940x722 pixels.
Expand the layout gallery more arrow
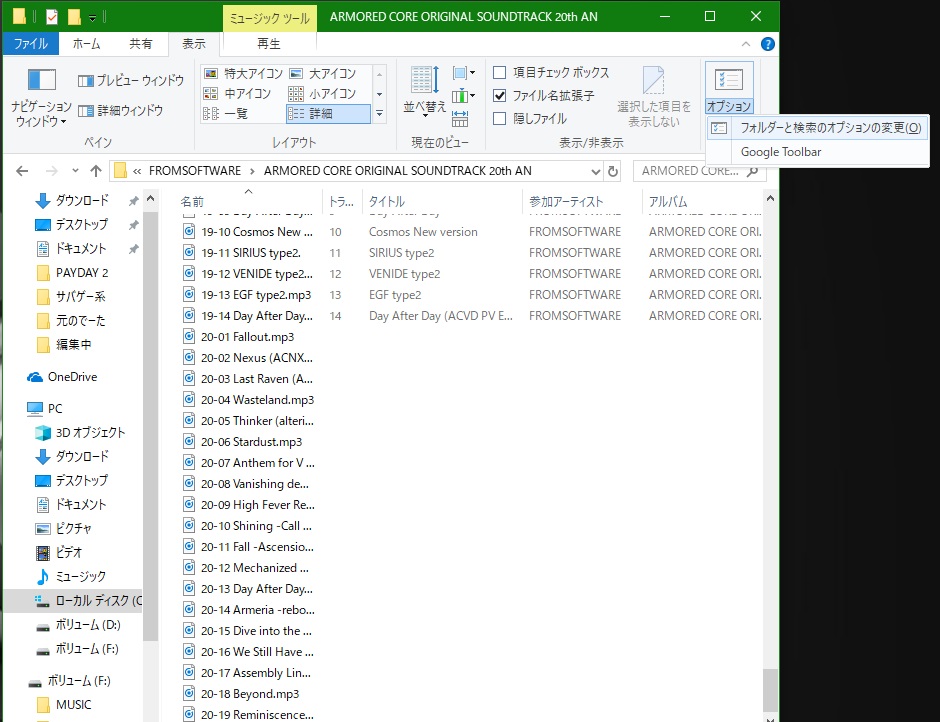point(379,113)
